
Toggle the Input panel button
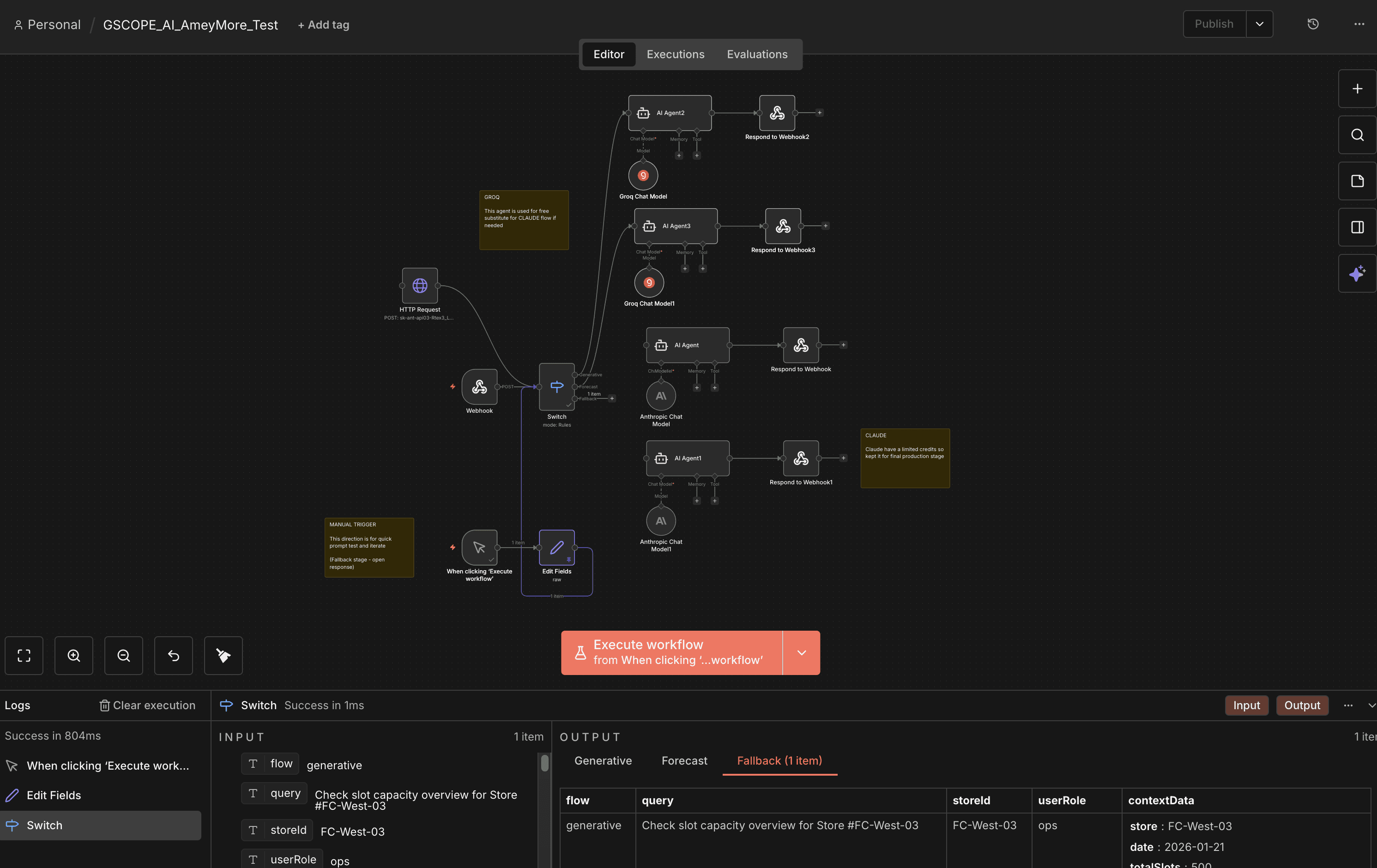point(1246,705)
